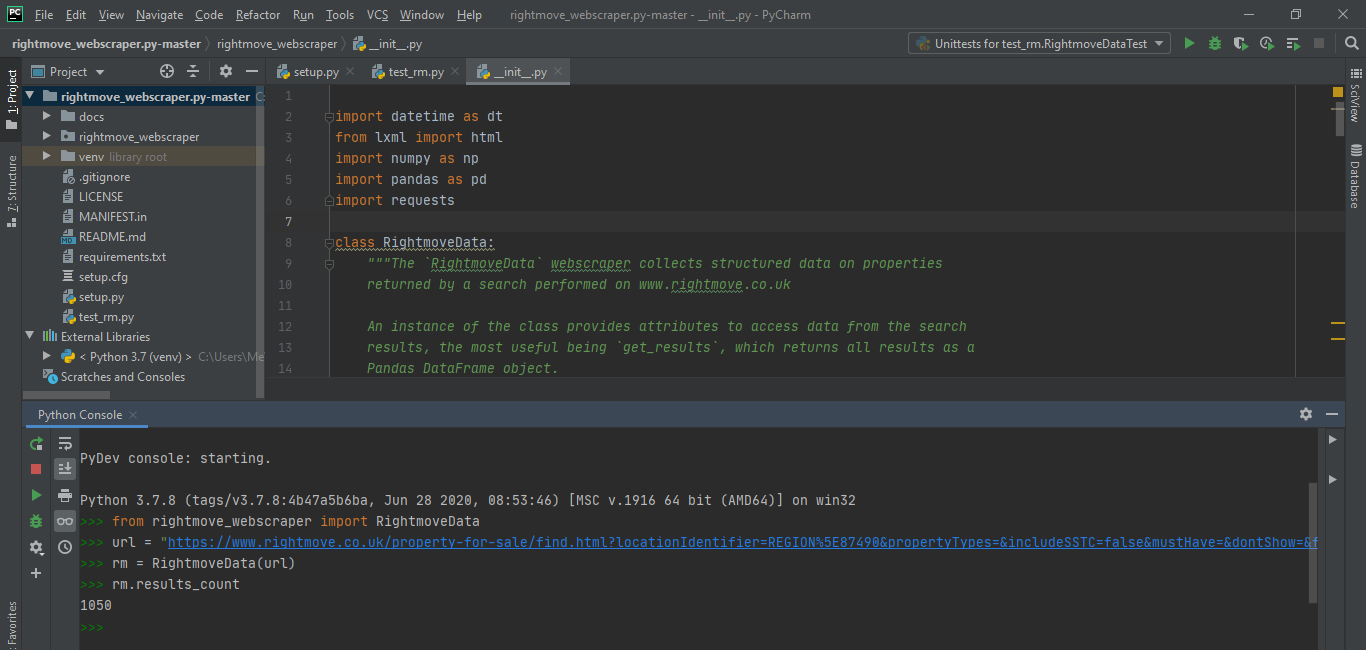This screenshot has width=1366, height=650.
Task: Open Python Console tool window settings gear
Action: tap(1306, 414)
